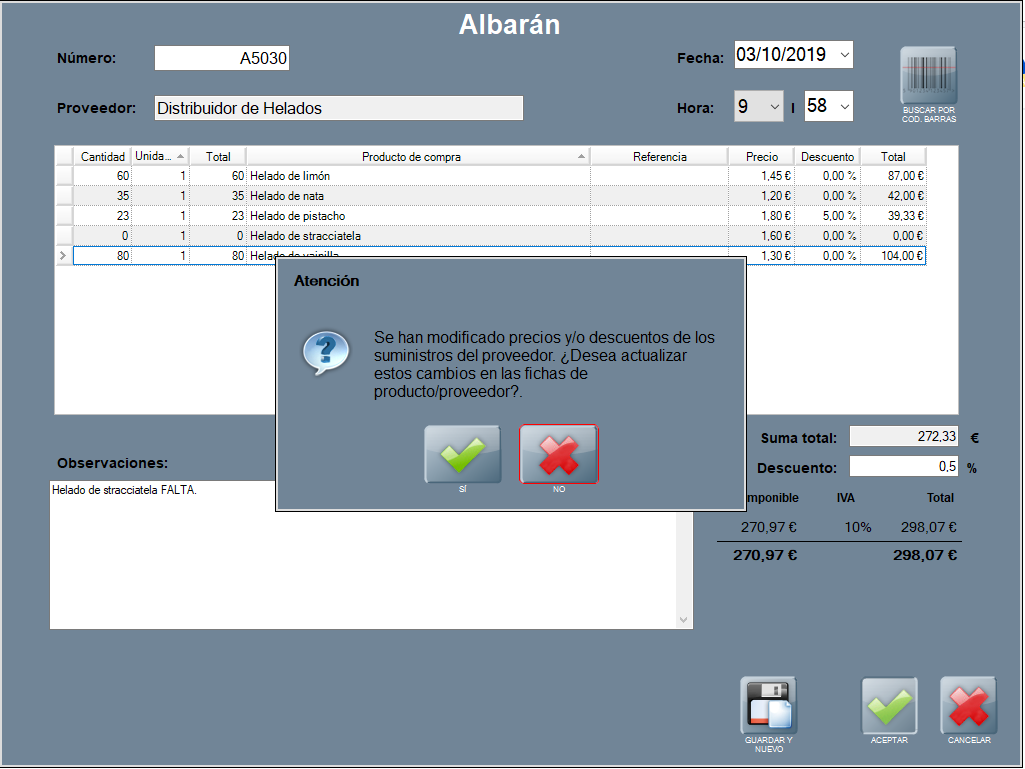The height and width of the screenshot is (769, 1025).
Task: Click the Proveedor field Distribuidor de Helados
Action: pyautogui.click(x=338, y=108)
